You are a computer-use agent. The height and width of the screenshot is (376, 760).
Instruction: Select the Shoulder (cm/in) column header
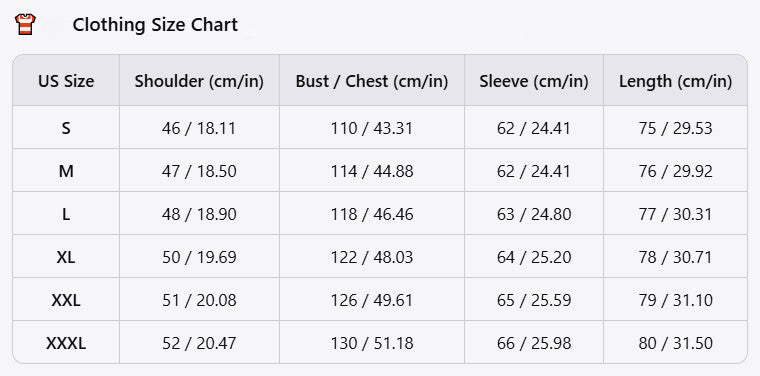point(199,81)
